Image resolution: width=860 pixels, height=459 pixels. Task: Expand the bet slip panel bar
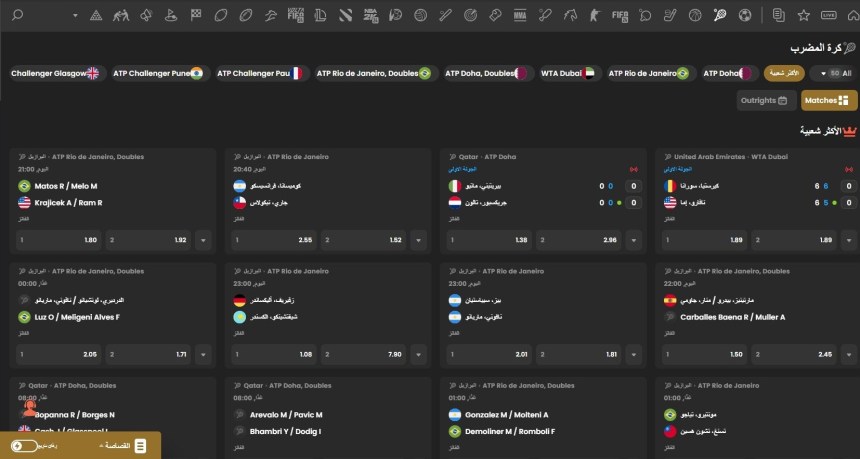click(x=80, y=445)
